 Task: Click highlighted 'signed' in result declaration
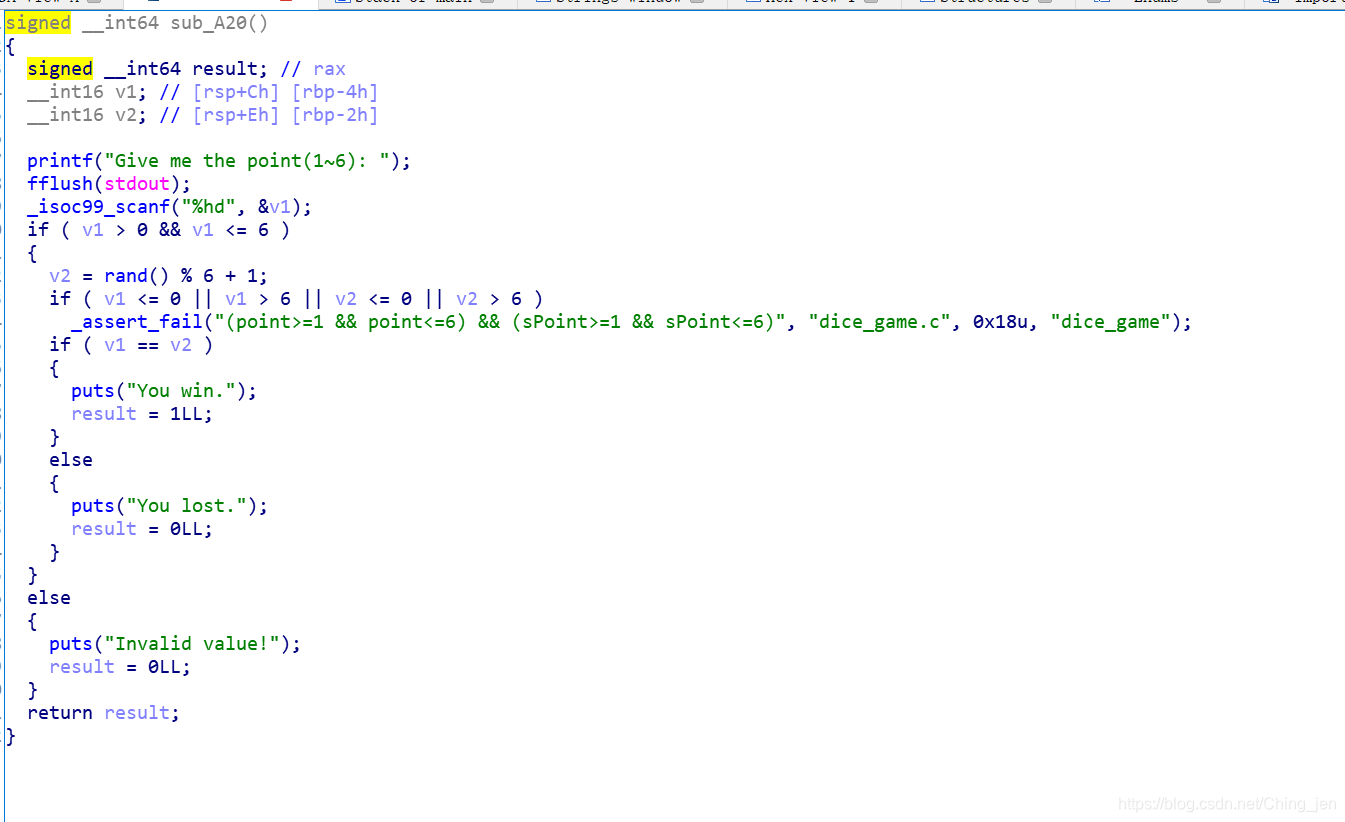click(x=60, y=69)
